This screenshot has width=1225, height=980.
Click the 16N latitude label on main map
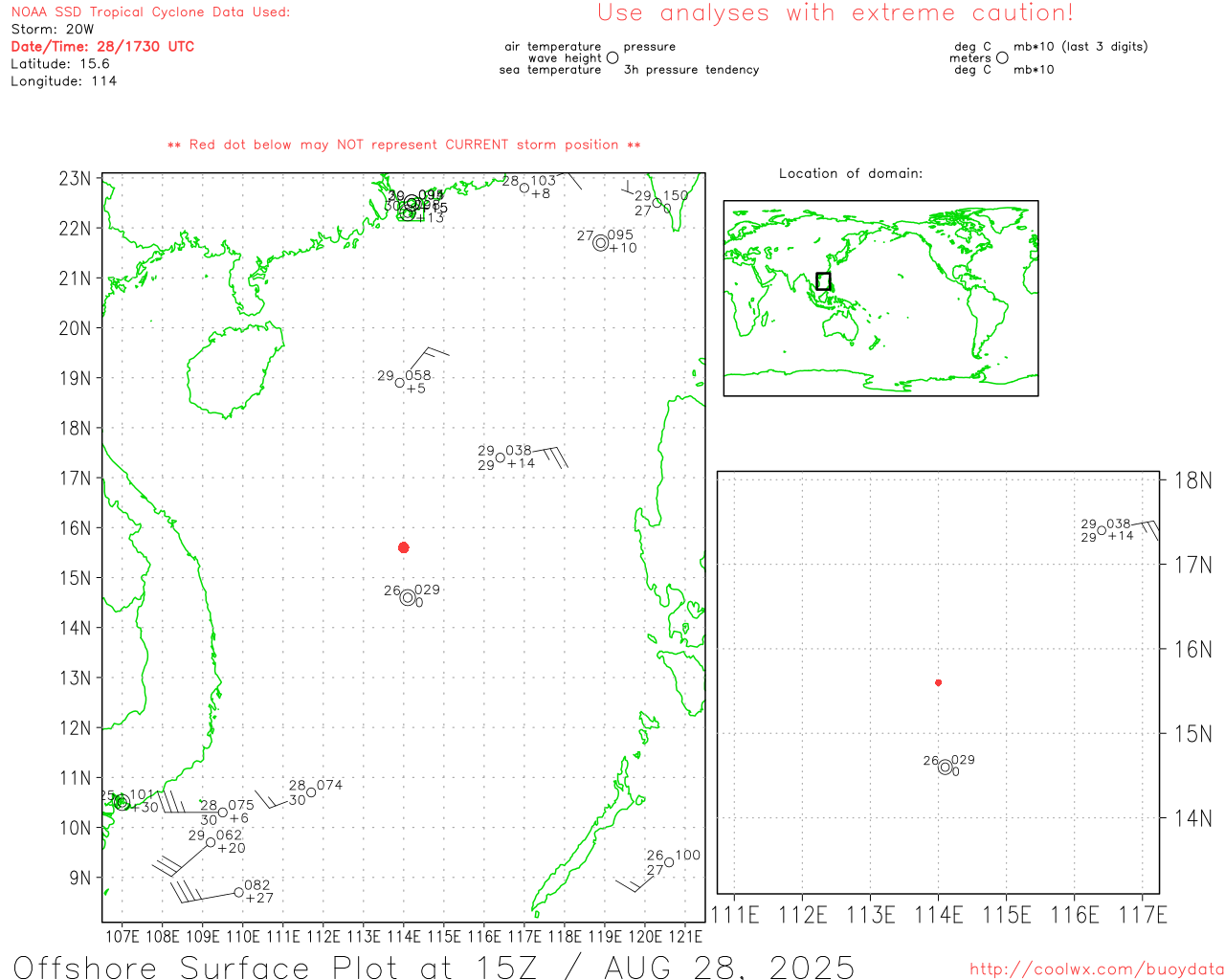tap(75, 528)
